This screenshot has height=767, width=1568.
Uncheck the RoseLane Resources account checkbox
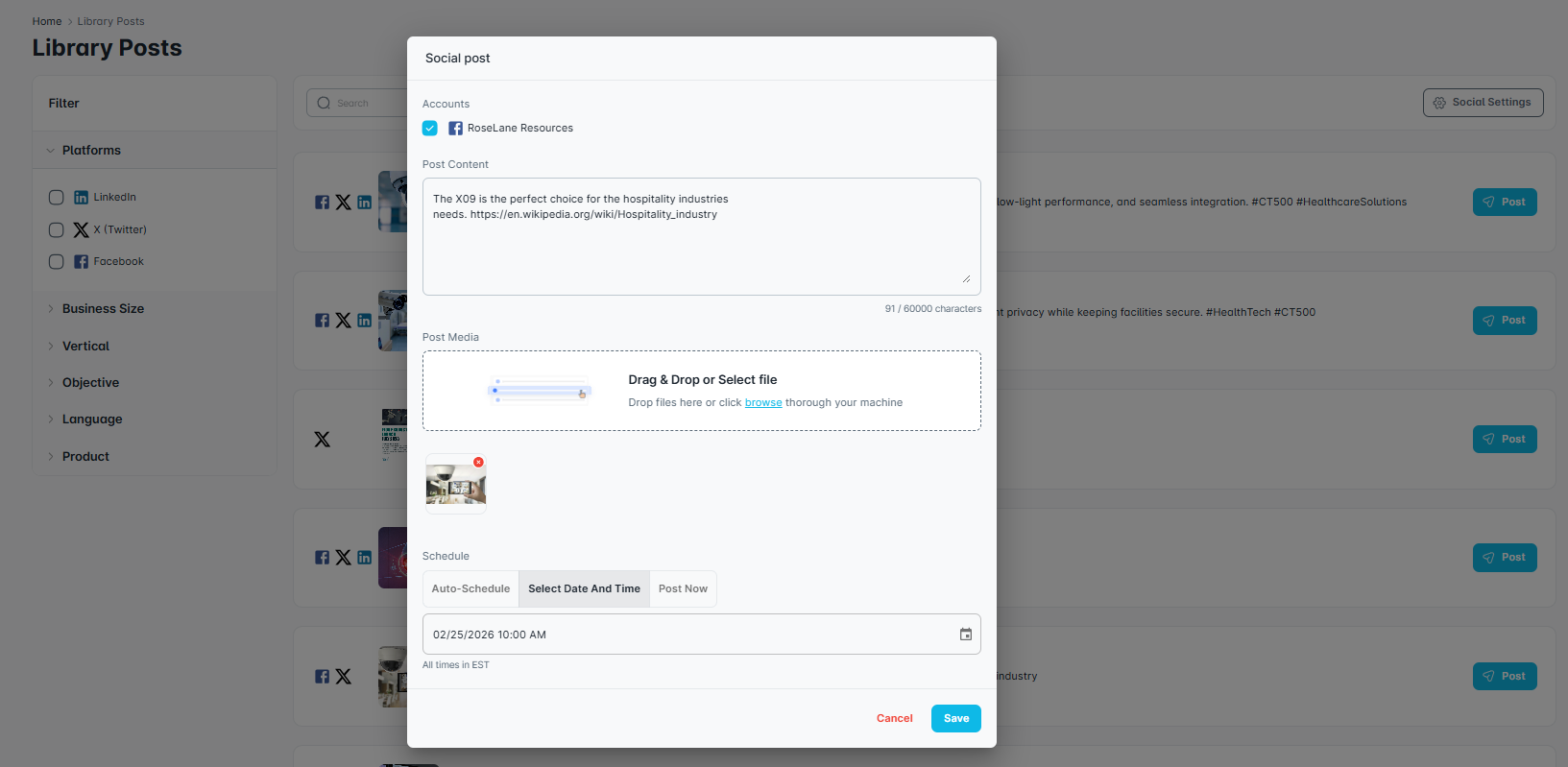point(430,129)
